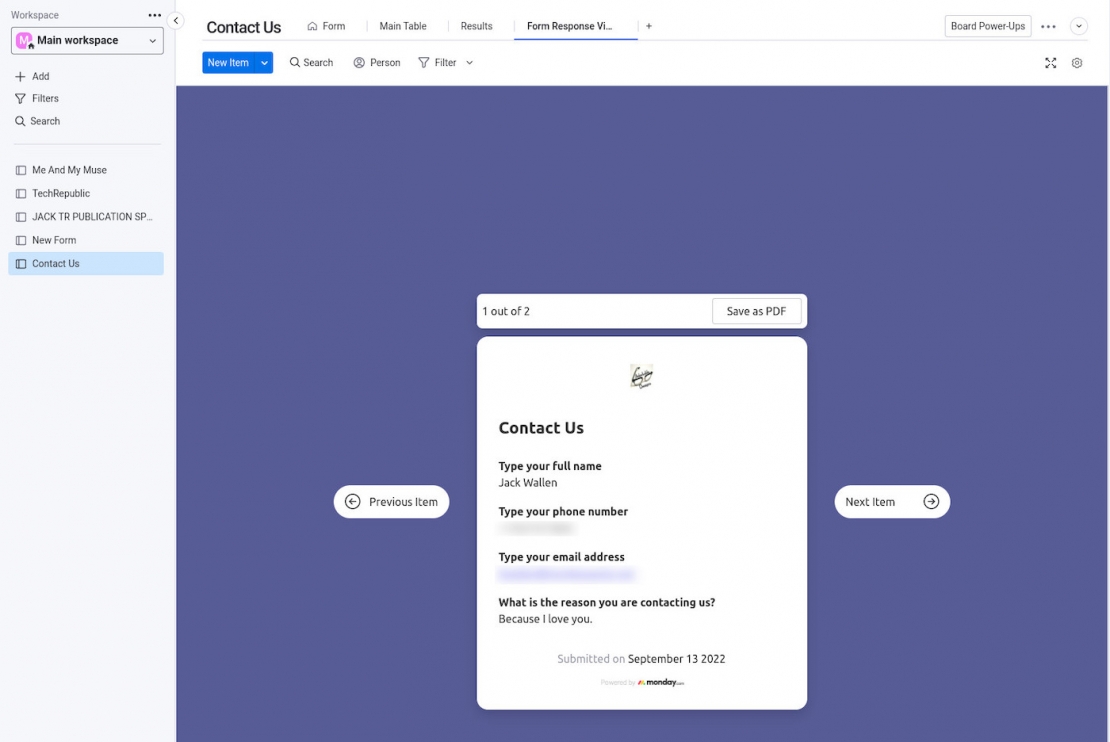Filter items by Person using the toolbar icon
The height and width of the screenshot is (742, 1110).
point(376,62)
